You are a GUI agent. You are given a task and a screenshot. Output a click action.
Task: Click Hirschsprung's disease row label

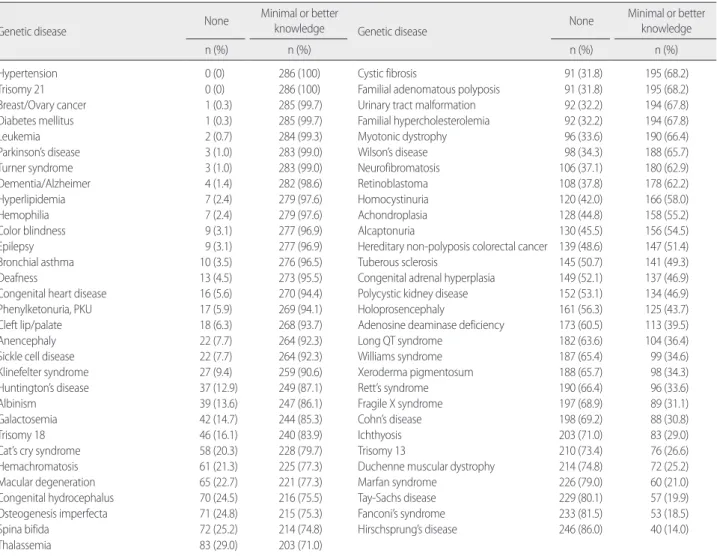point(407,529)
